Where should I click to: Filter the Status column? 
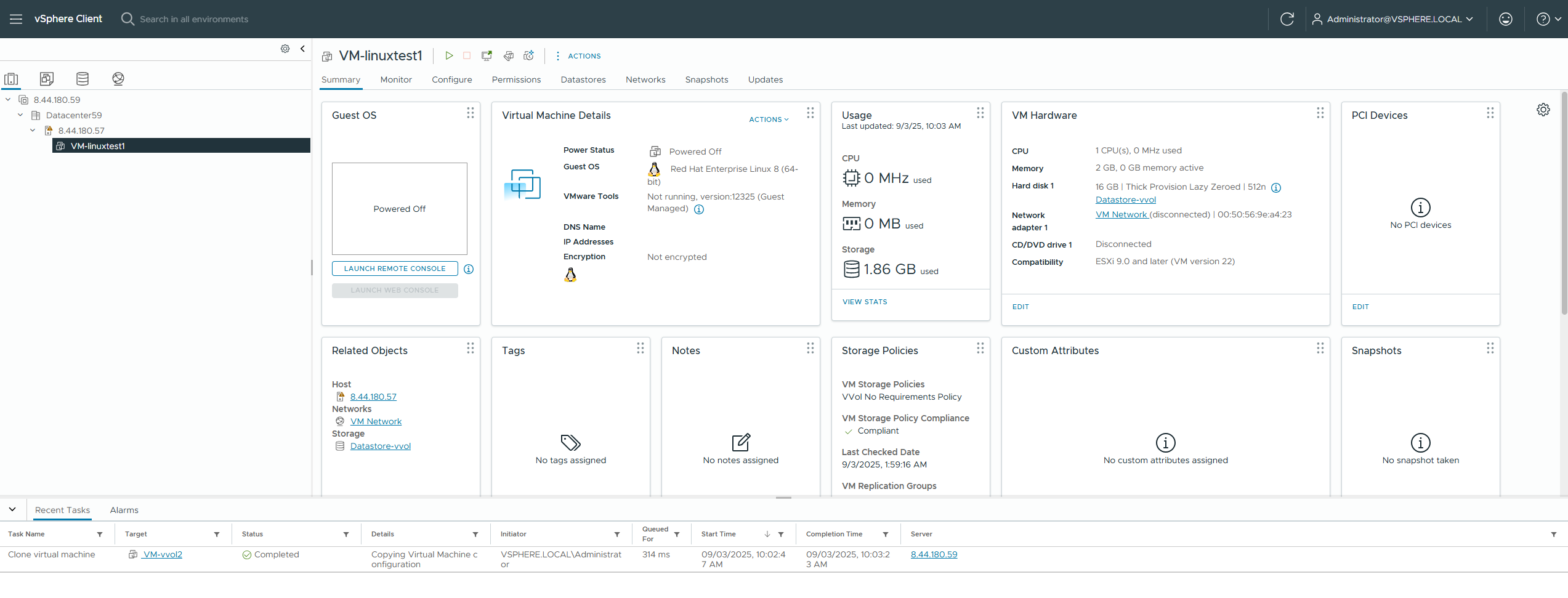pyautogui.click(x=346, y=535)
